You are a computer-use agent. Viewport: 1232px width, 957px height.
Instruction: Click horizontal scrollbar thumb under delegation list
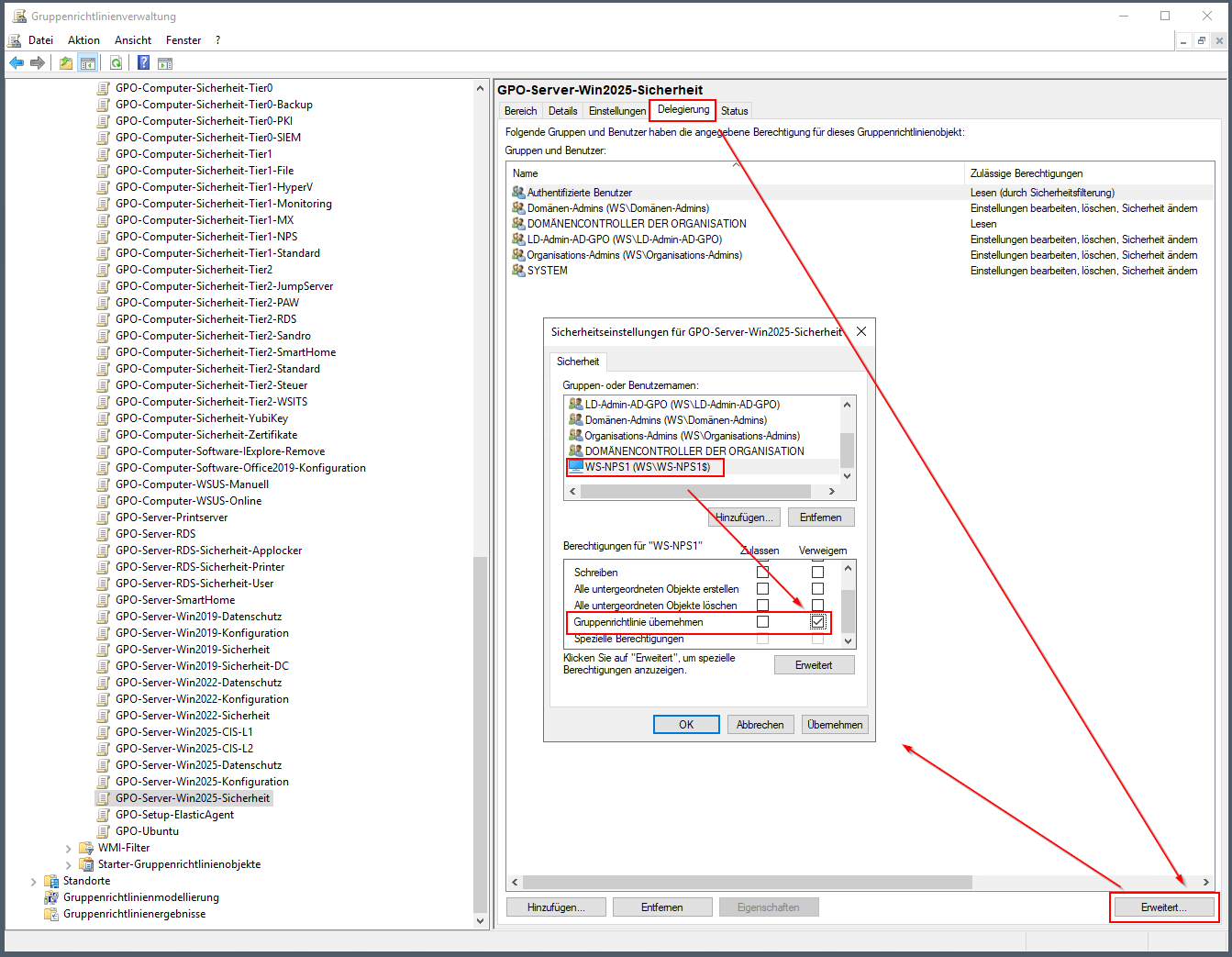748,882
